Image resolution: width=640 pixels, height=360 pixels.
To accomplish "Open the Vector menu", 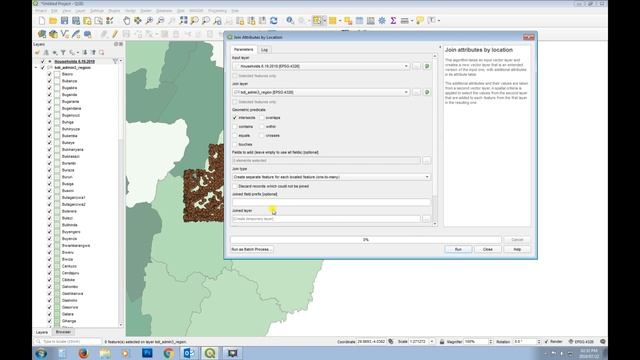I will pyautogui.click(x=130, y=11).
